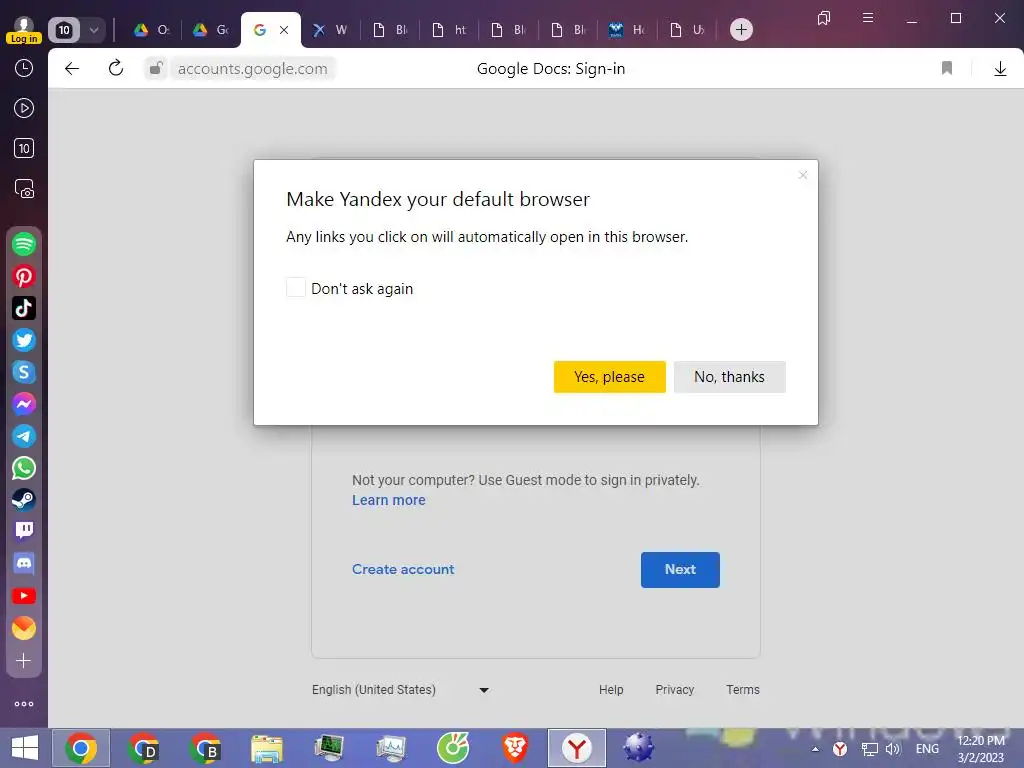This screenshot has height=768, width=1024.
Task: Open the numbered 10 tabs sidebar icon
Action: [x=24, y=148]
